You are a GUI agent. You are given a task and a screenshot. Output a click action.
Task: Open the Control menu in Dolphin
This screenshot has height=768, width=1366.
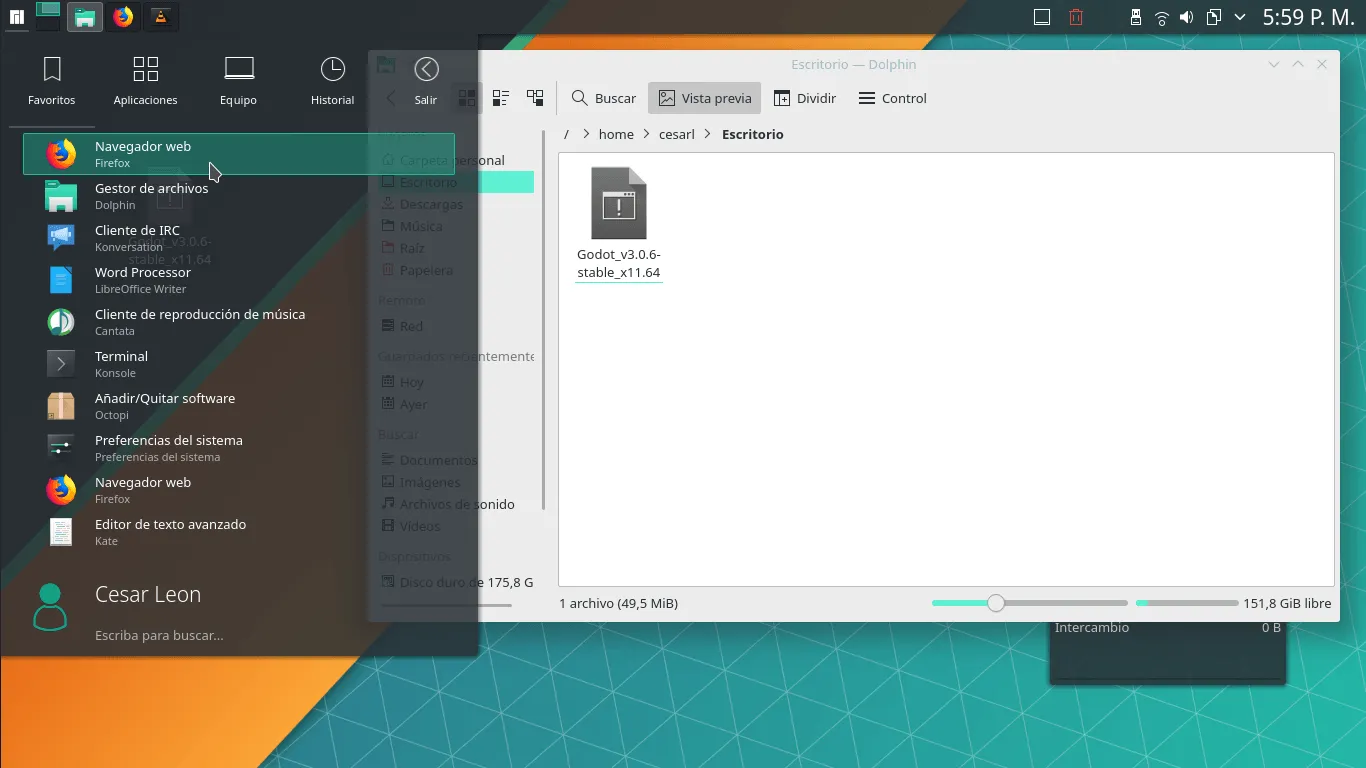(892, 98)
